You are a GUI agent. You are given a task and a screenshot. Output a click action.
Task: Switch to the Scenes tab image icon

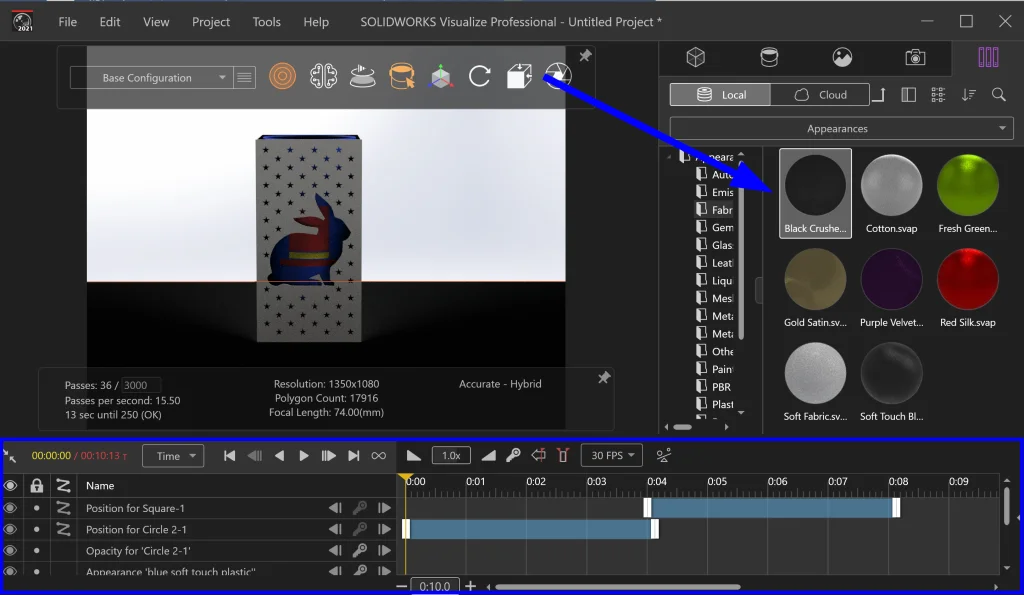pos(842,57)
